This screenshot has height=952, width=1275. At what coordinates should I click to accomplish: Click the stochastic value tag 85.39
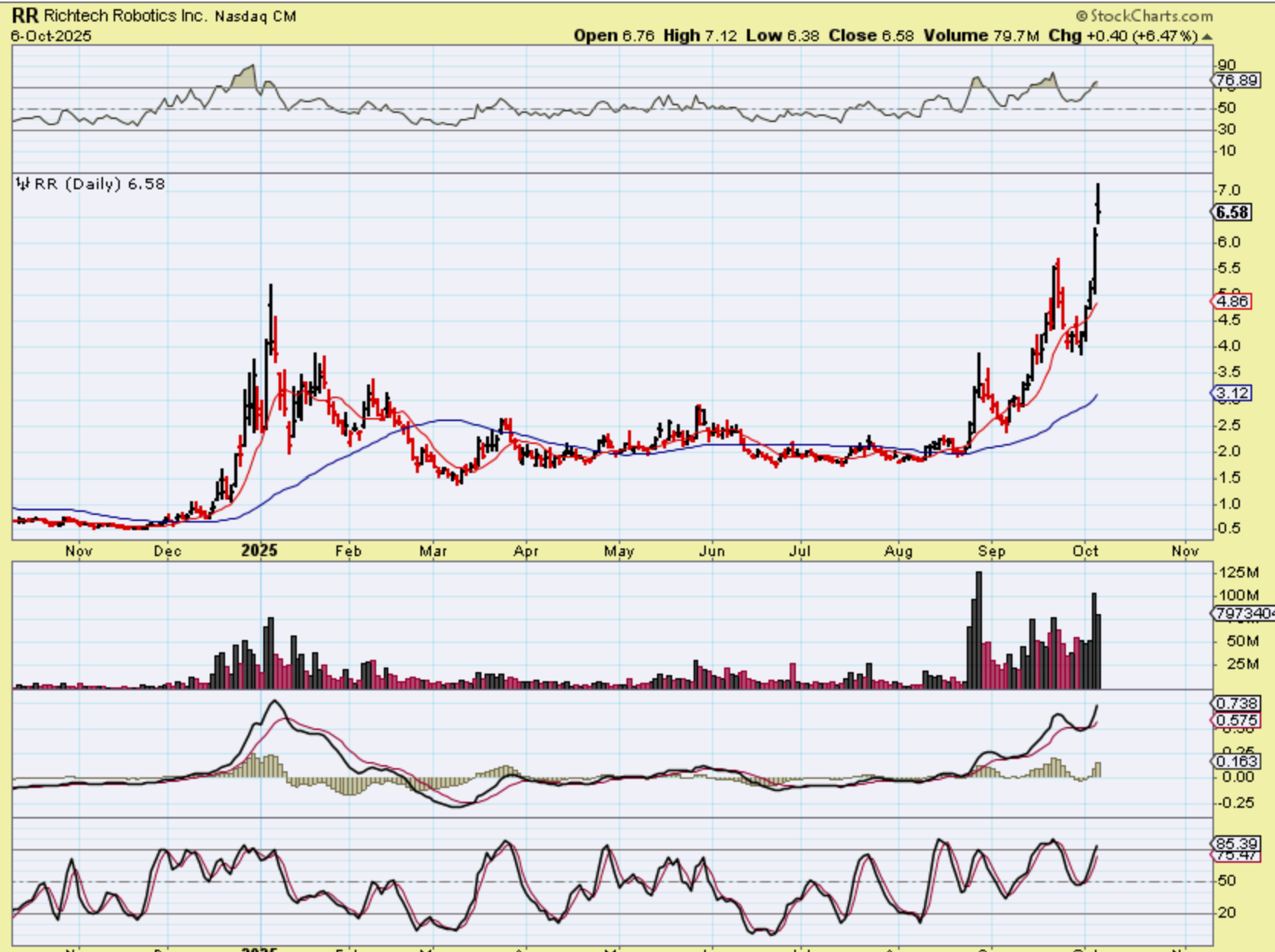1236,844
